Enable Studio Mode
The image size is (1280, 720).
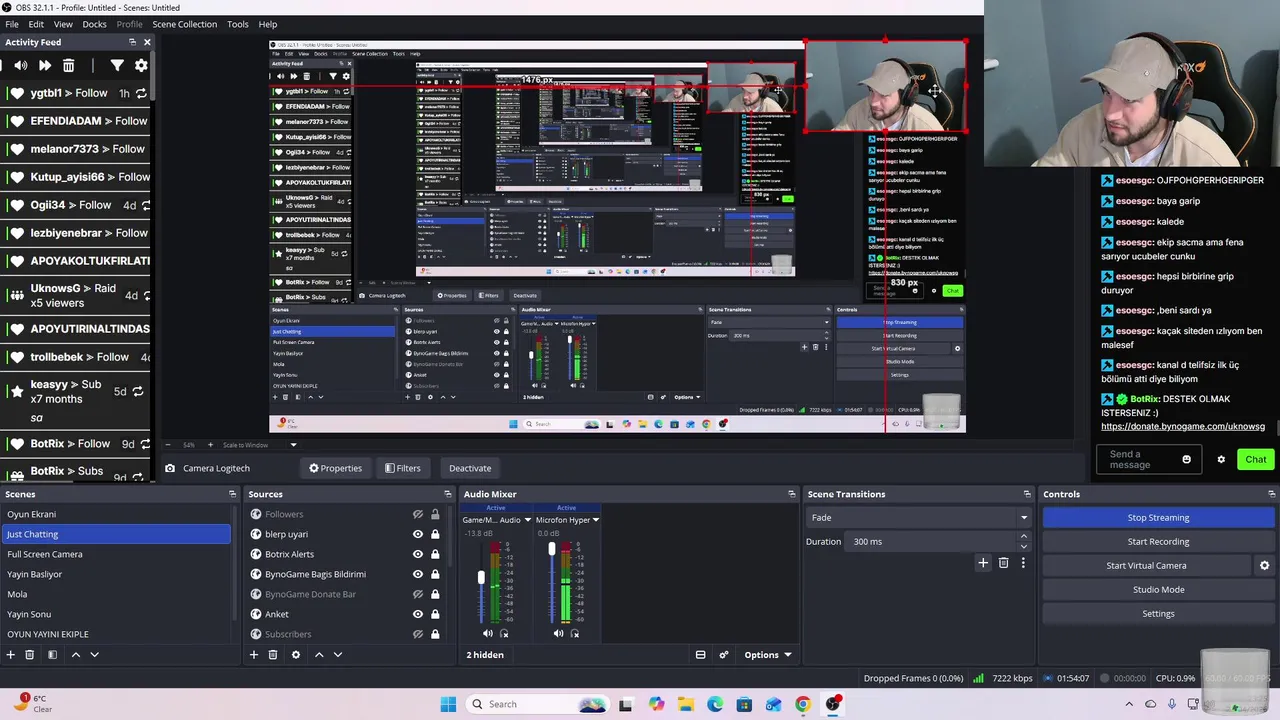1158,589
